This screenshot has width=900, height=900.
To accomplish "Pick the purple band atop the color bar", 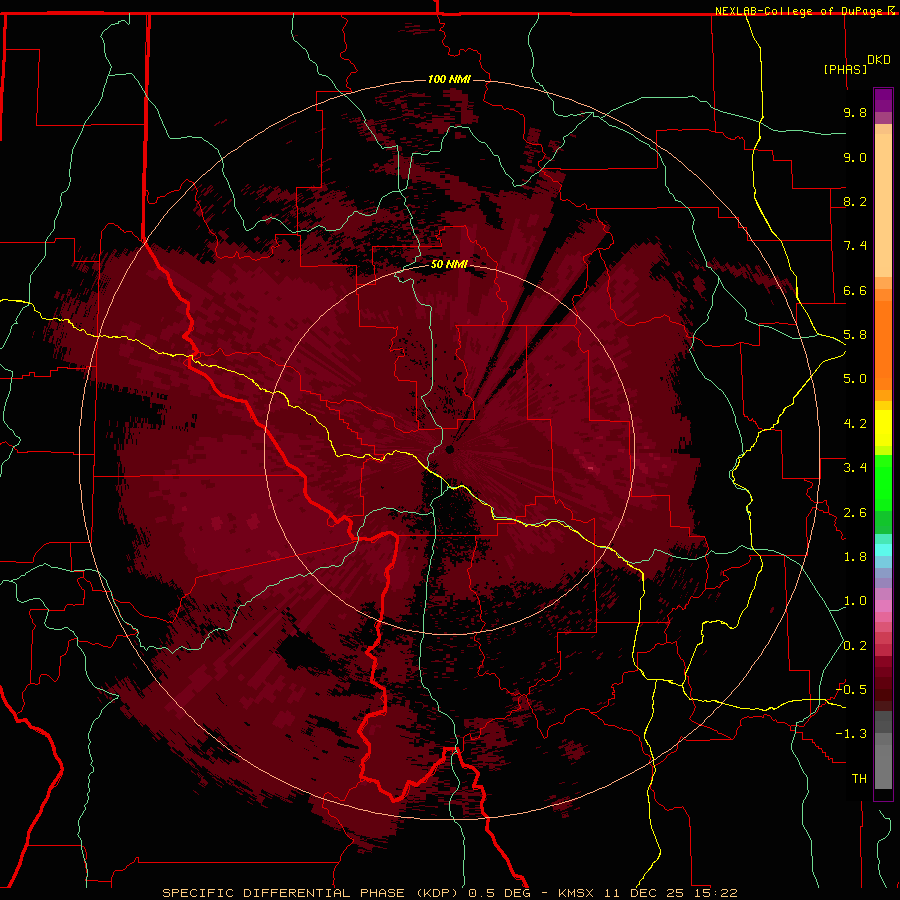I will tap(883, 100).
